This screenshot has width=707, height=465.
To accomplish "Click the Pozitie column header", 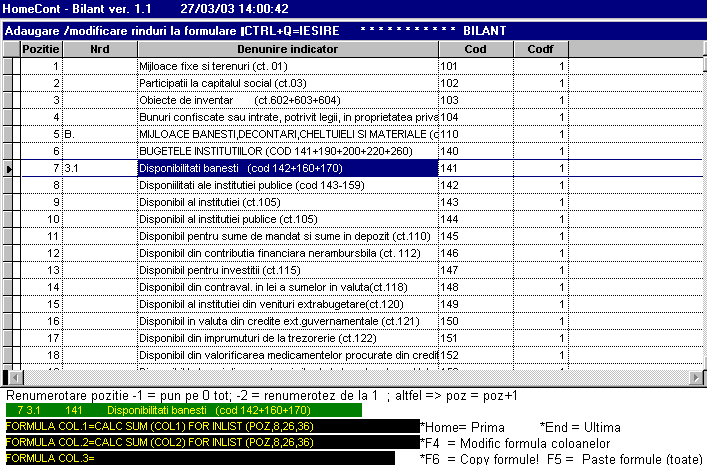I will (41, 49).
